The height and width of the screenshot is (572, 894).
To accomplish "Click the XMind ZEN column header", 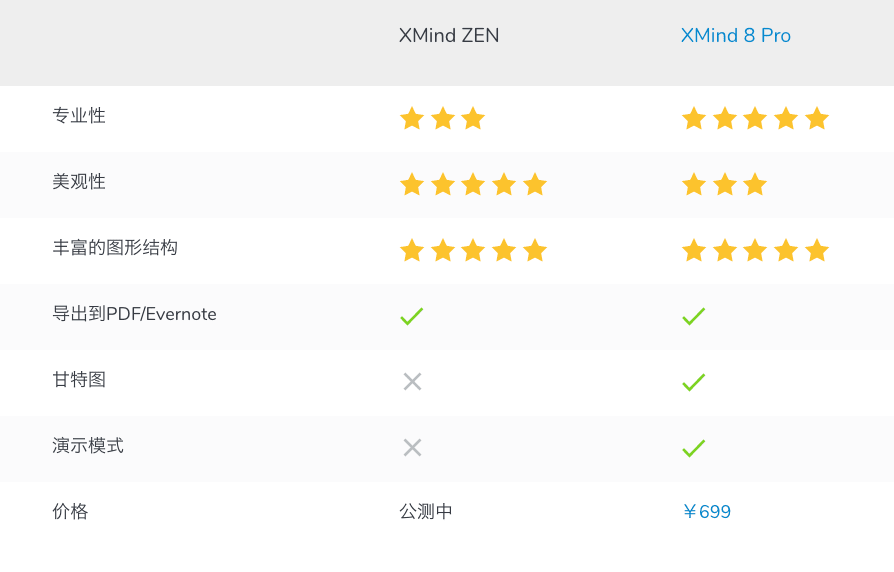I will tap(449, 36).
